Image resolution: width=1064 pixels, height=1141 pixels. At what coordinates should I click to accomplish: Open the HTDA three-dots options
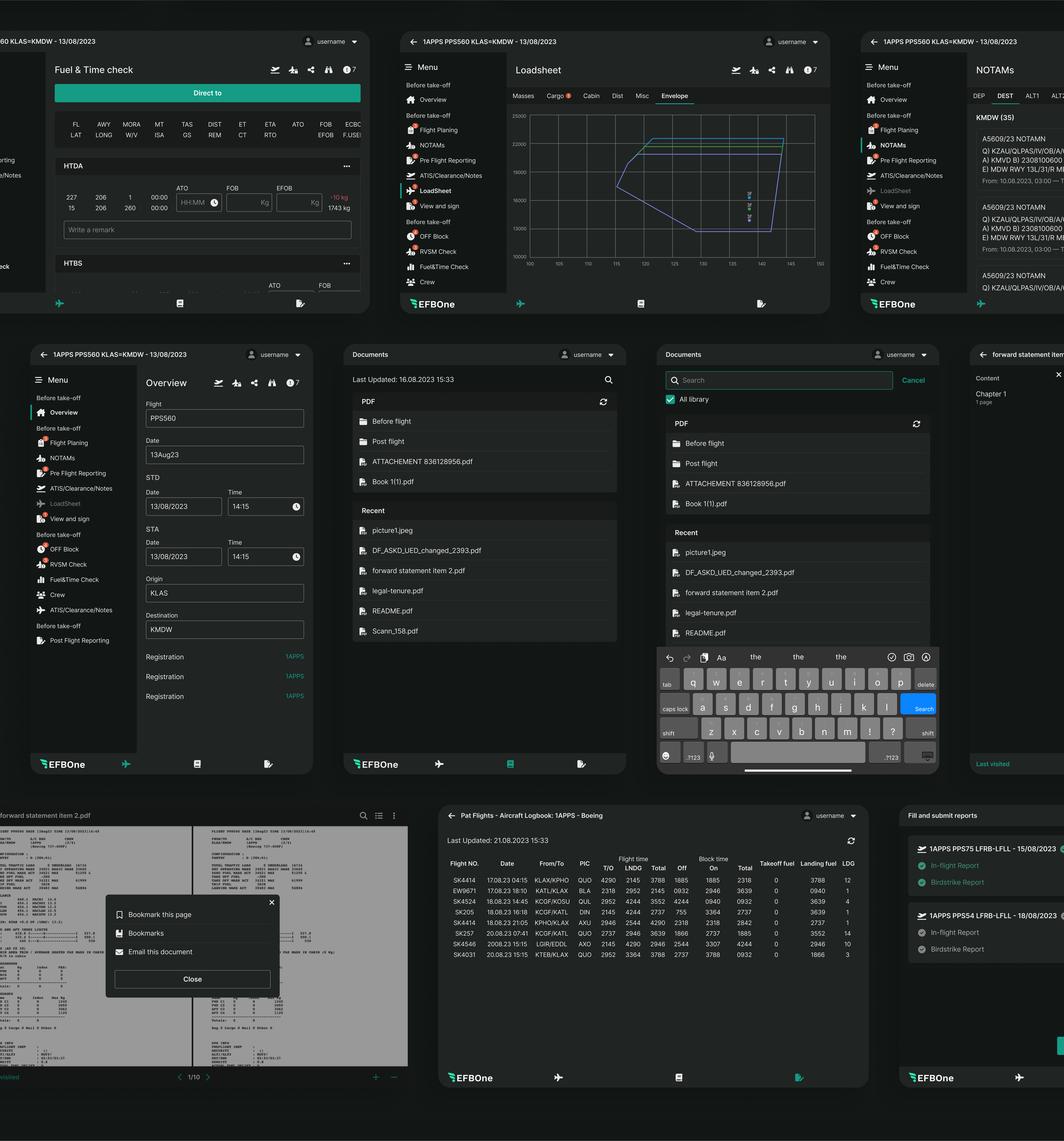tap(347, 166)
